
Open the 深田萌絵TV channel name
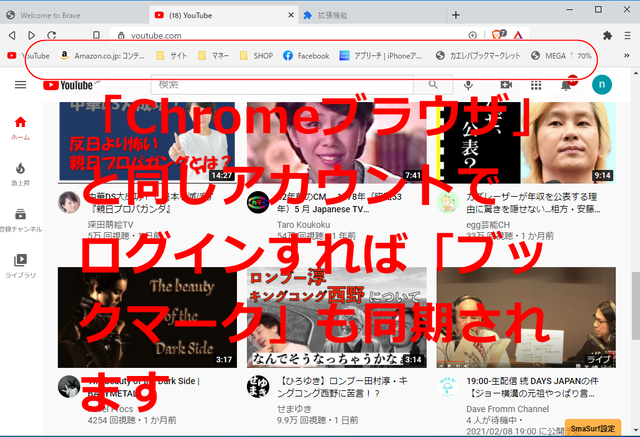(x=110, y=225)
